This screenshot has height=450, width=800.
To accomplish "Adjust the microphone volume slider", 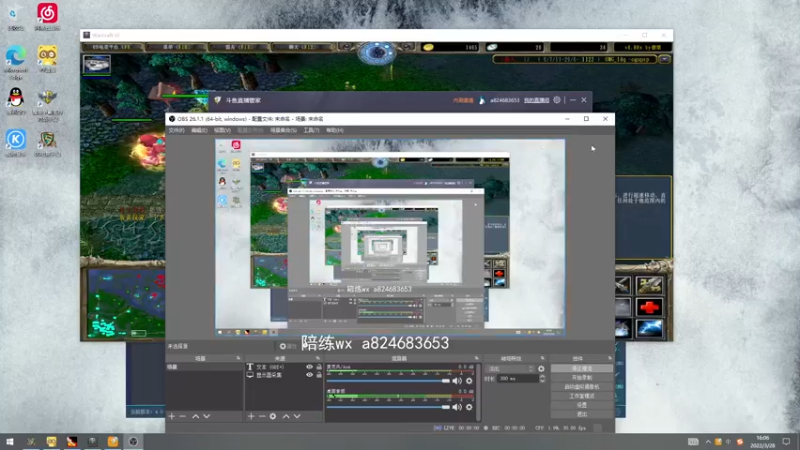I will (389, 381).
